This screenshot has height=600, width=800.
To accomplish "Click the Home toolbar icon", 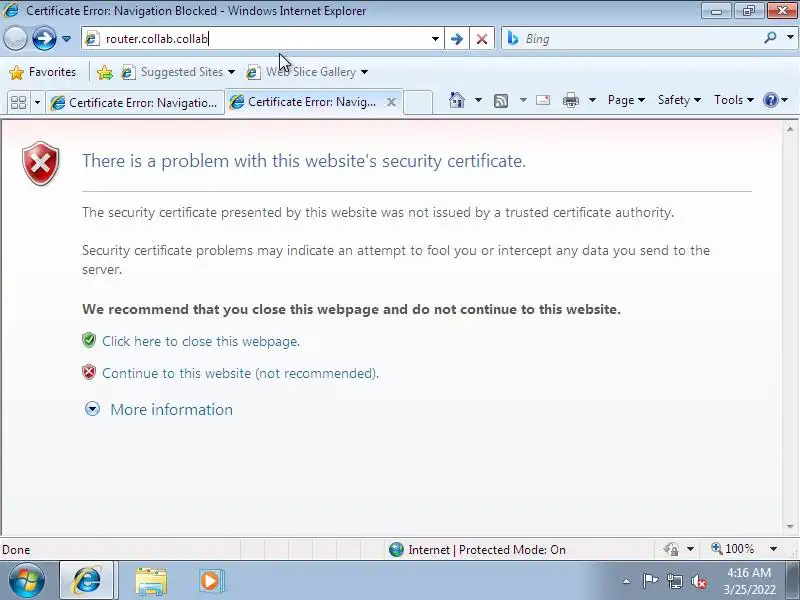I will point(457,100).
